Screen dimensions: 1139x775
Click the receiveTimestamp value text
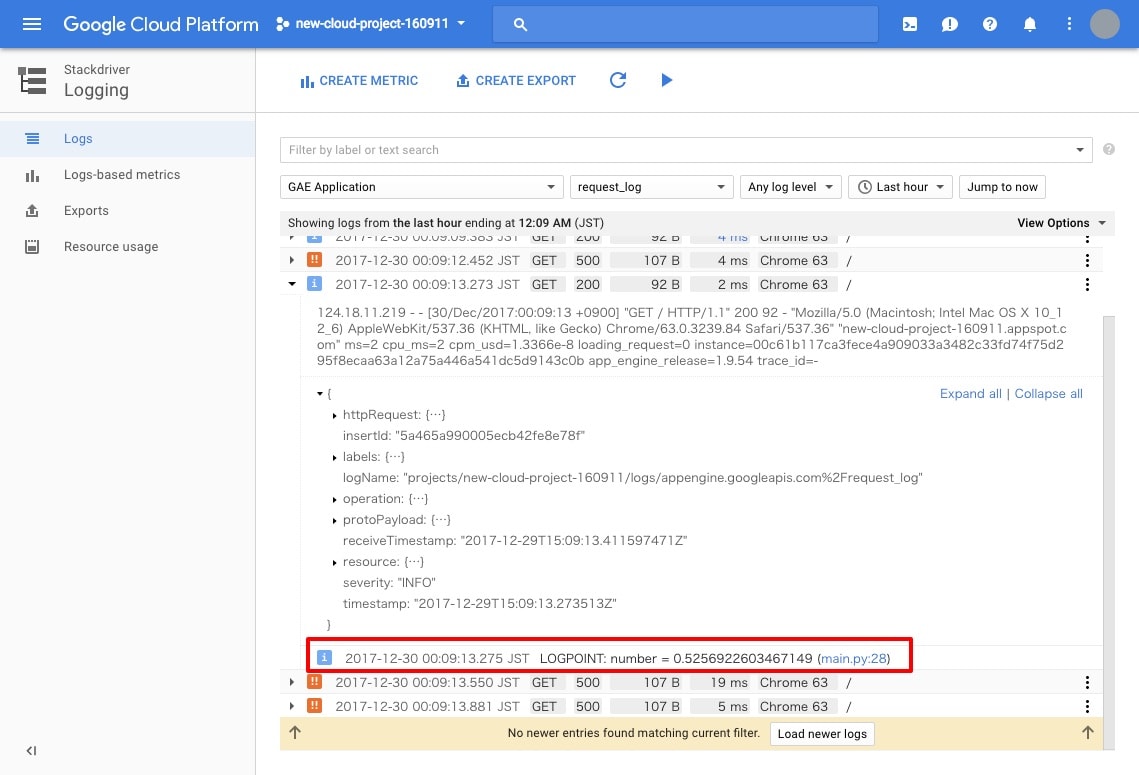[573, 540]
